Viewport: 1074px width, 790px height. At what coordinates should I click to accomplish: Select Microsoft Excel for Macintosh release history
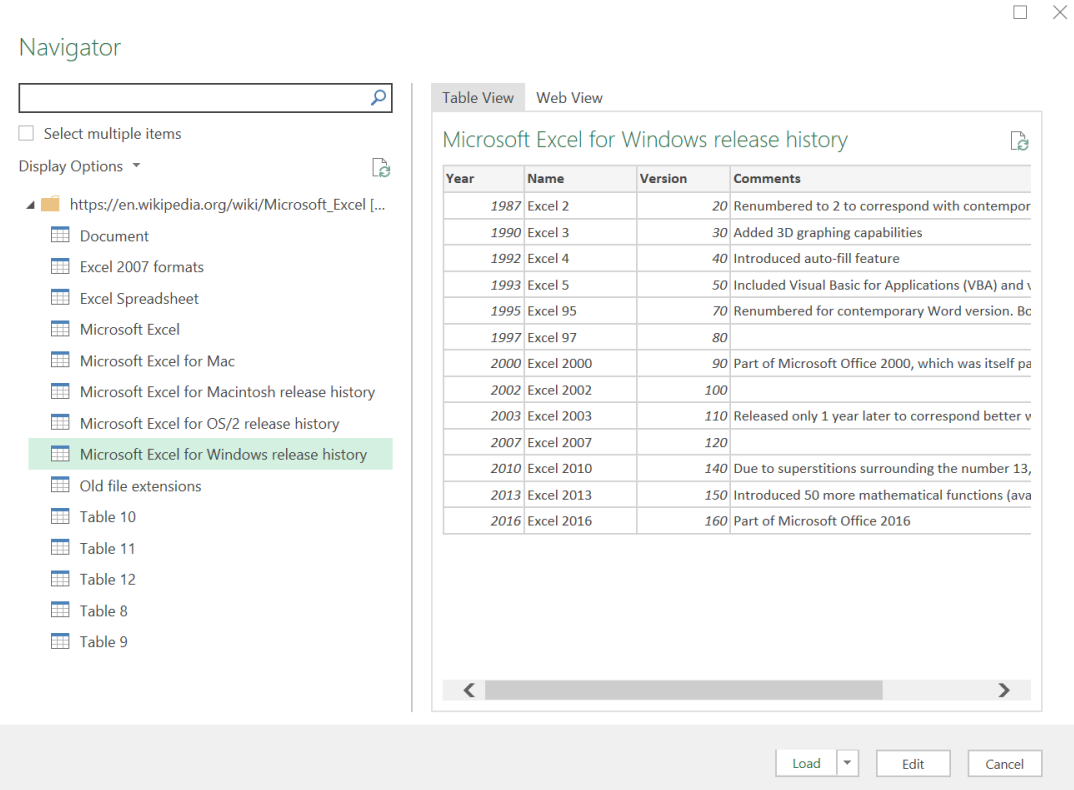[x=227, y=392]
